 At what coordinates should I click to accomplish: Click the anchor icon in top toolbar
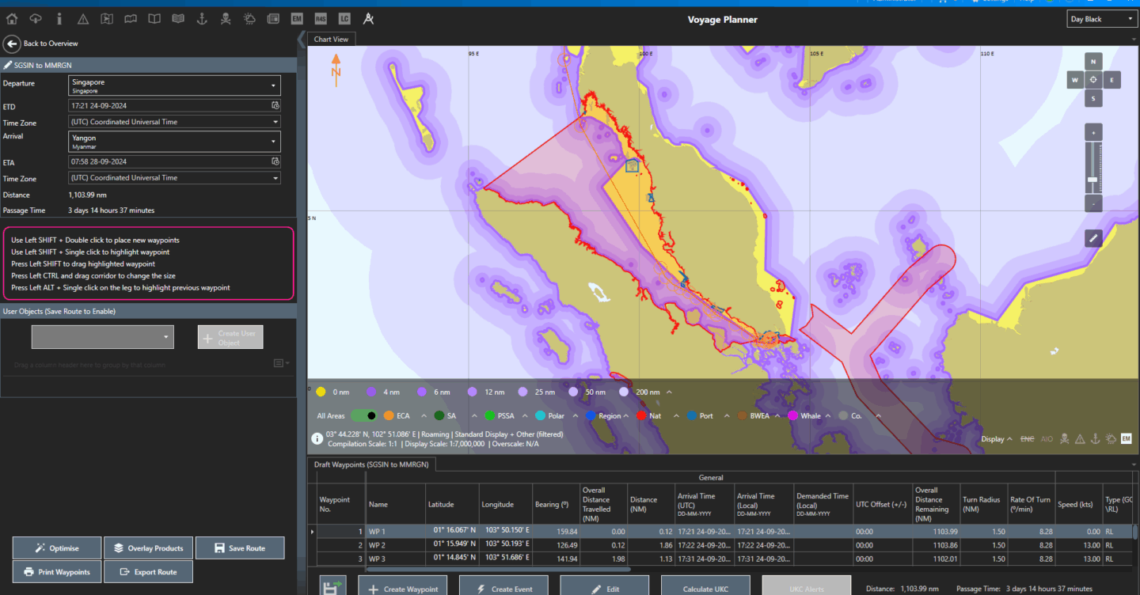pos(202,19)
